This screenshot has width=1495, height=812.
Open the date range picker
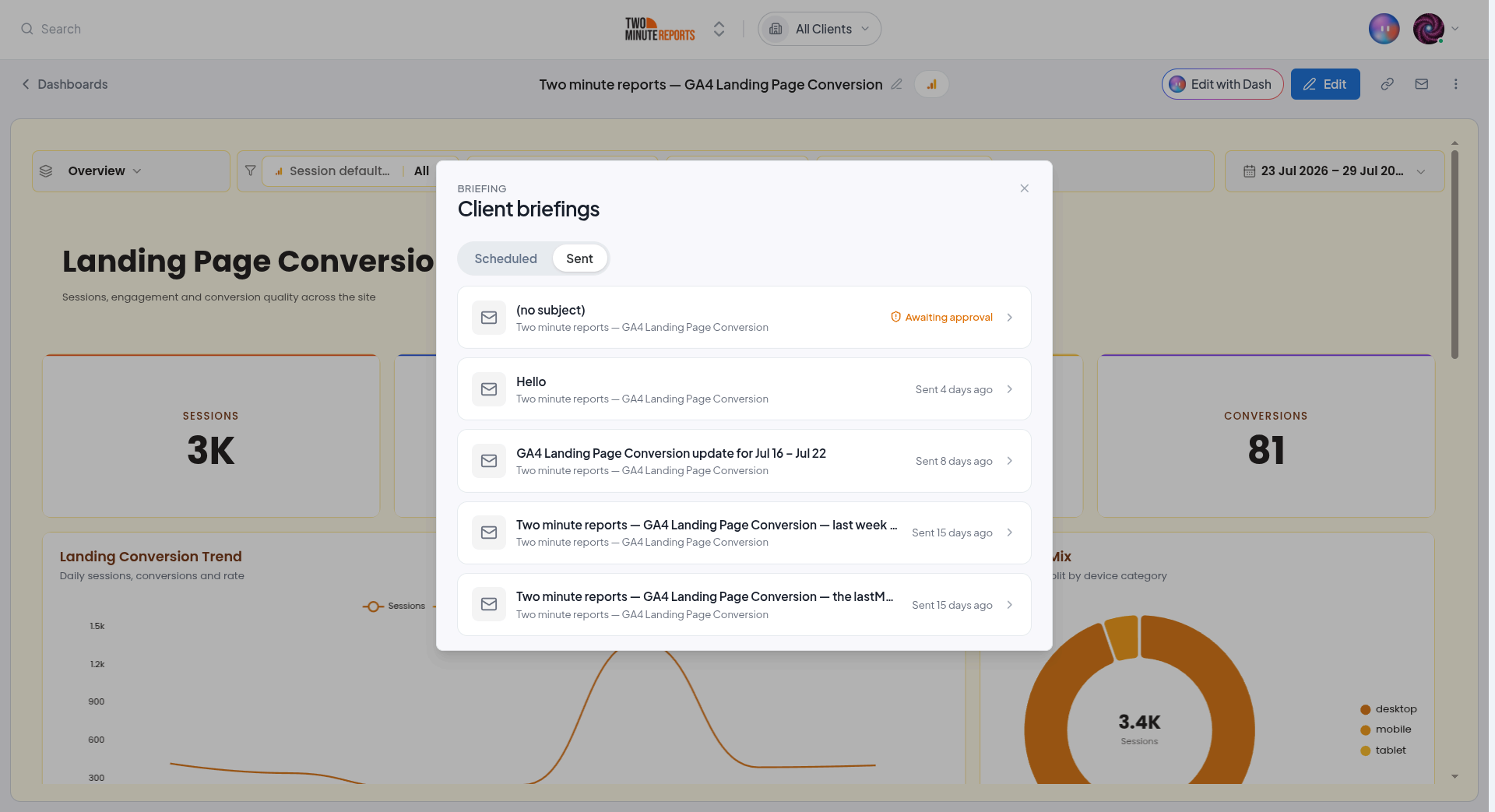pyautogui.click(x=1334, y=170)
